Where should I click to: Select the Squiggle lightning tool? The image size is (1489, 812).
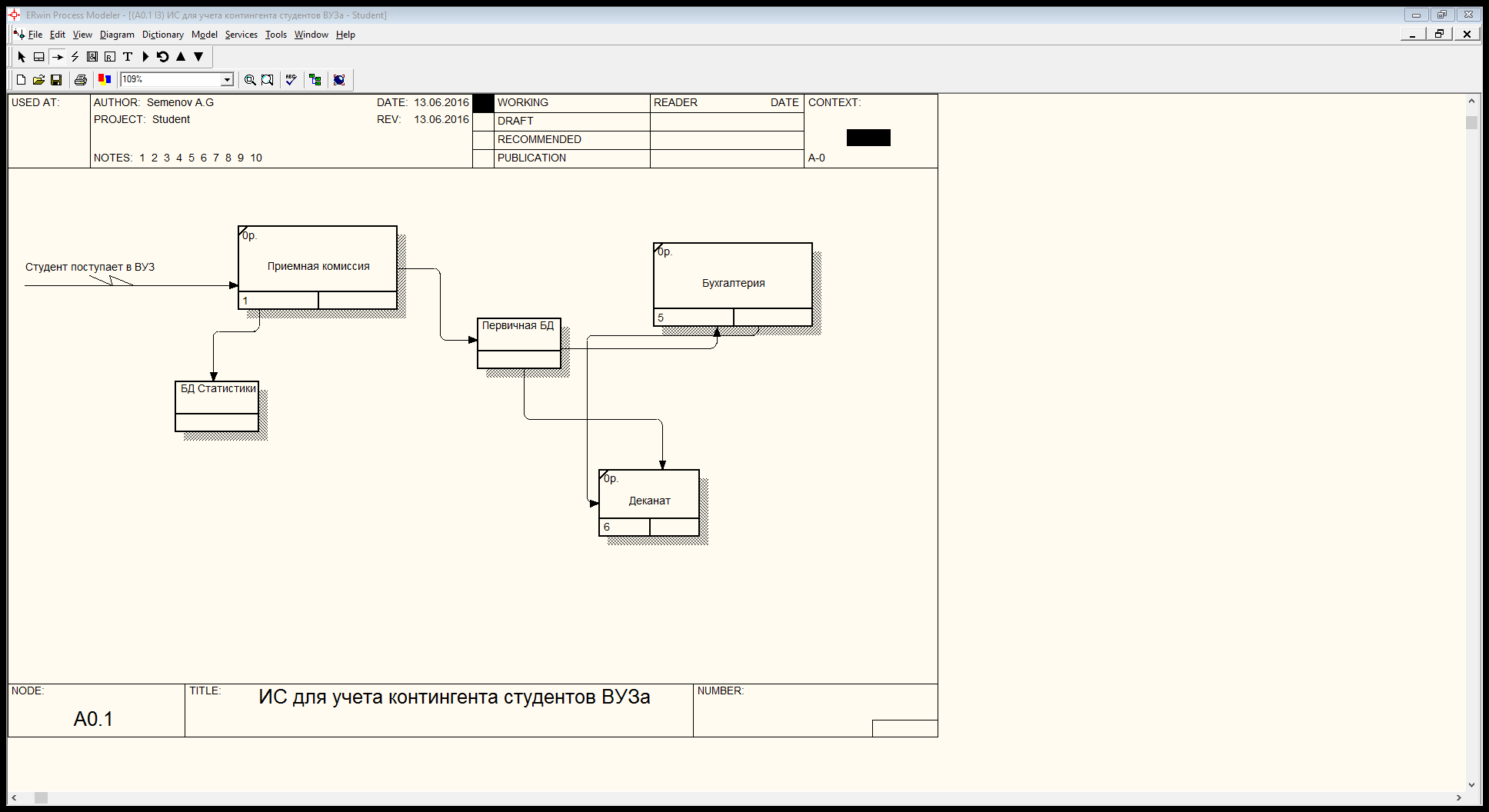point(75,57)
